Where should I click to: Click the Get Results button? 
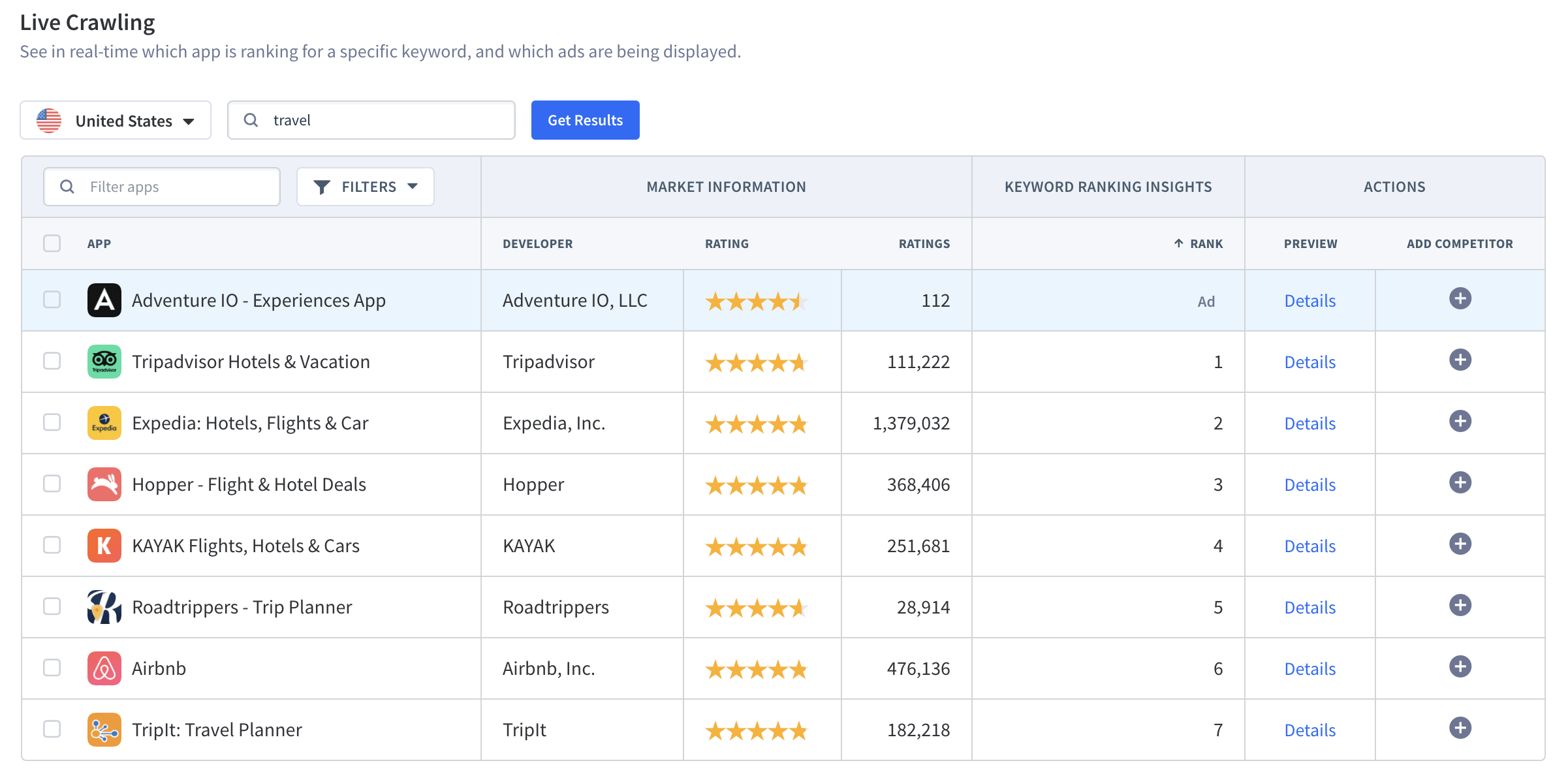tap(586, 120)
